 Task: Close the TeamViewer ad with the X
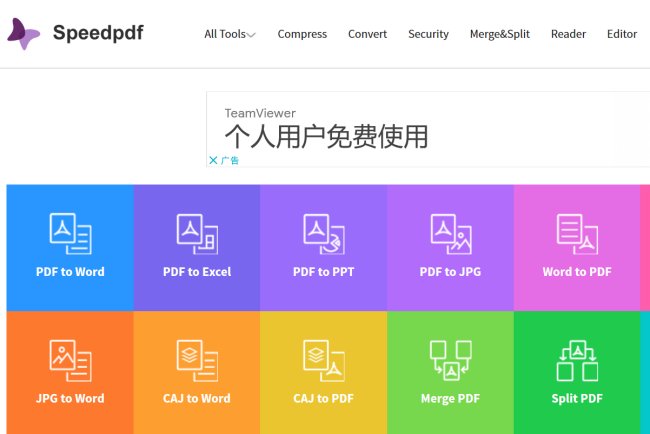click(x=213, y=160)
